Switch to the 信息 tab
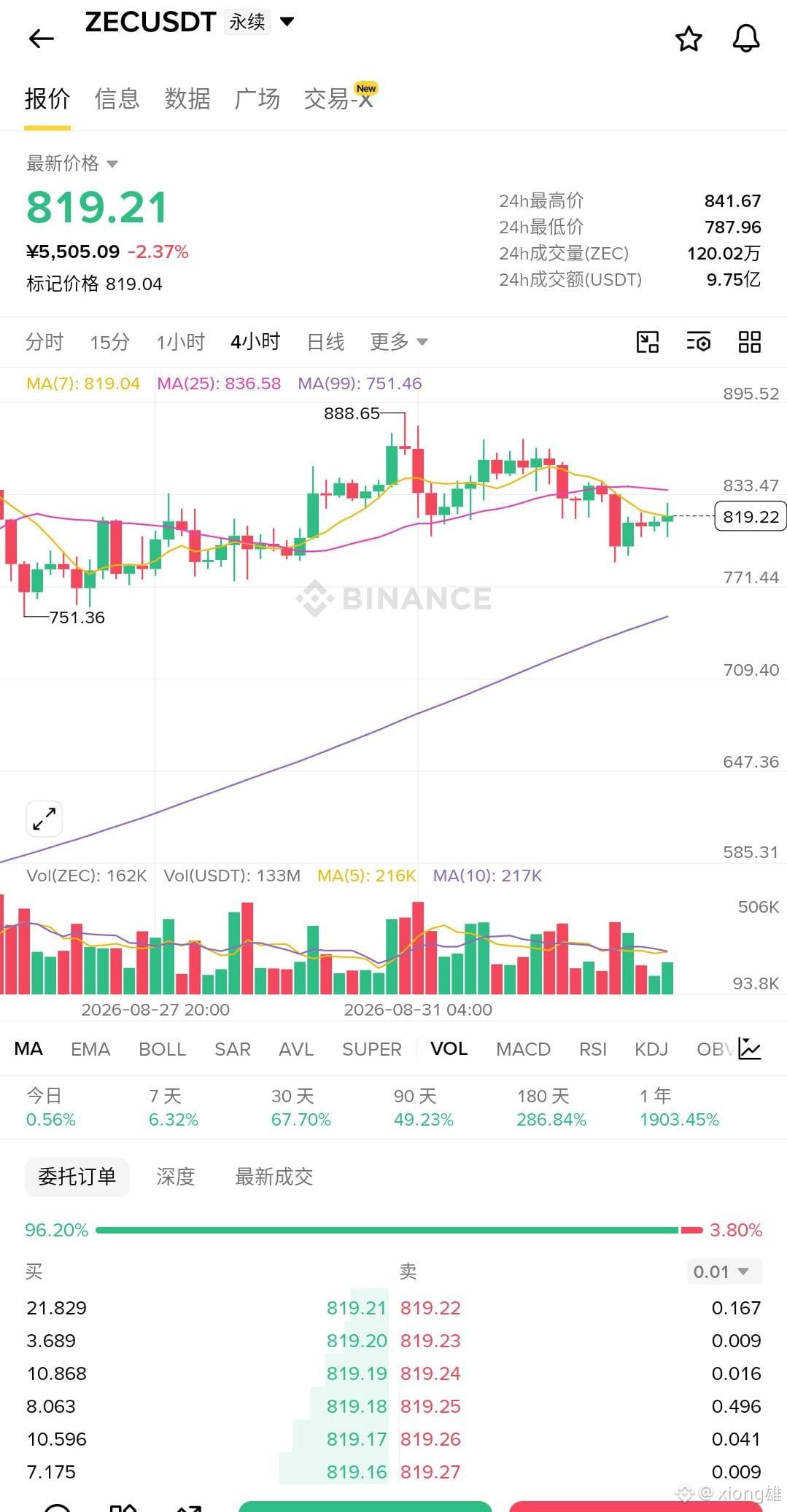Viewport: 787px width, 1512px height. pos(117,98)
